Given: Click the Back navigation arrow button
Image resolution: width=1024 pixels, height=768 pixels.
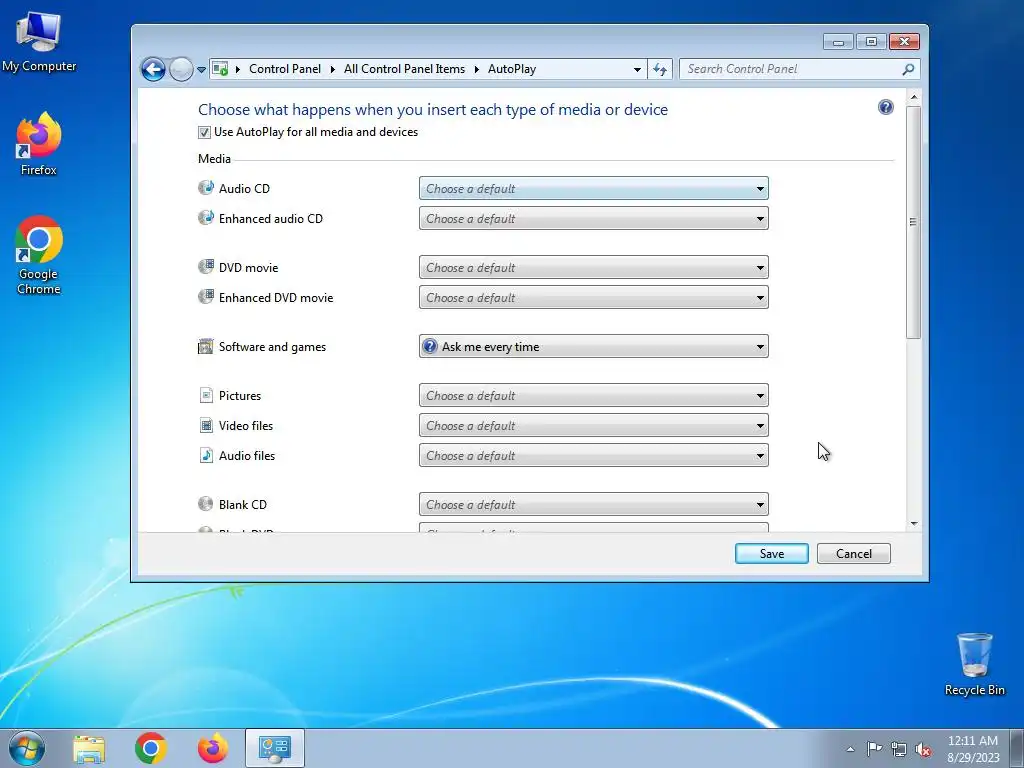Looking at the screenshot, I should pyautogui.click(x=153, y=69).
